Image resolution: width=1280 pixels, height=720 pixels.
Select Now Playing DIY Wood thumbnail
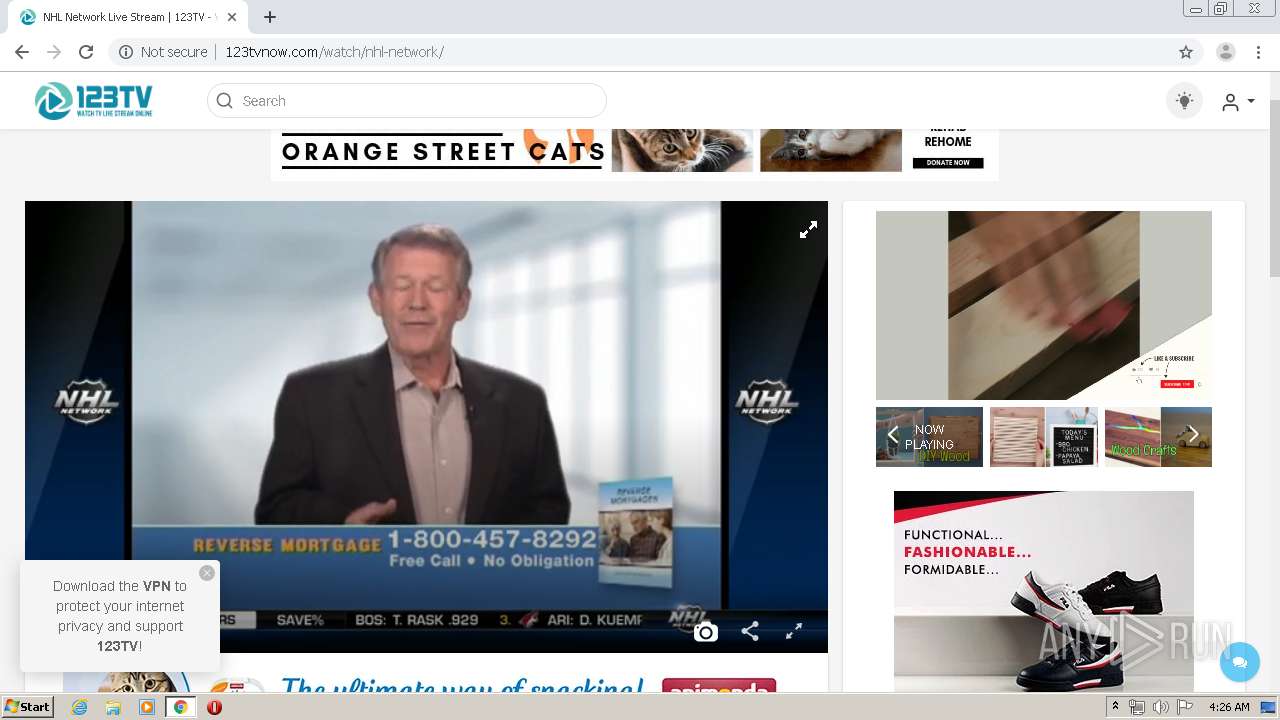pos(929,437)
